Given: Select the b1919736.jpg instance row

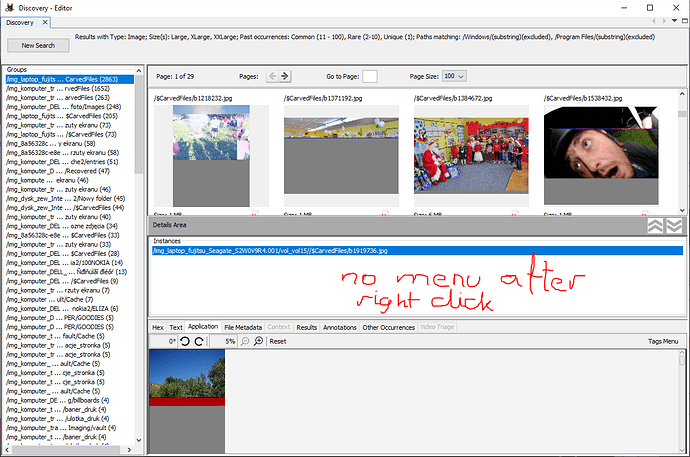Looking at the screenshot, I should [417, 251].
